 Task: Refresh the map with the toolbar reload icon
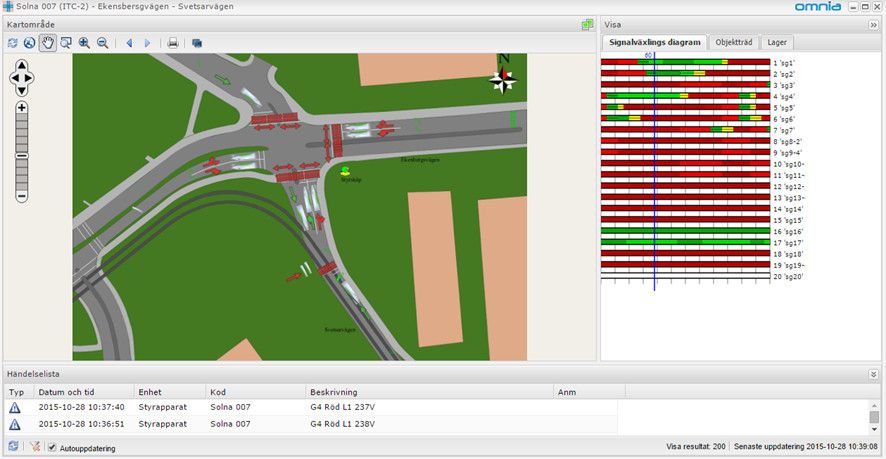pyautogui.click(x=12, y=43)
